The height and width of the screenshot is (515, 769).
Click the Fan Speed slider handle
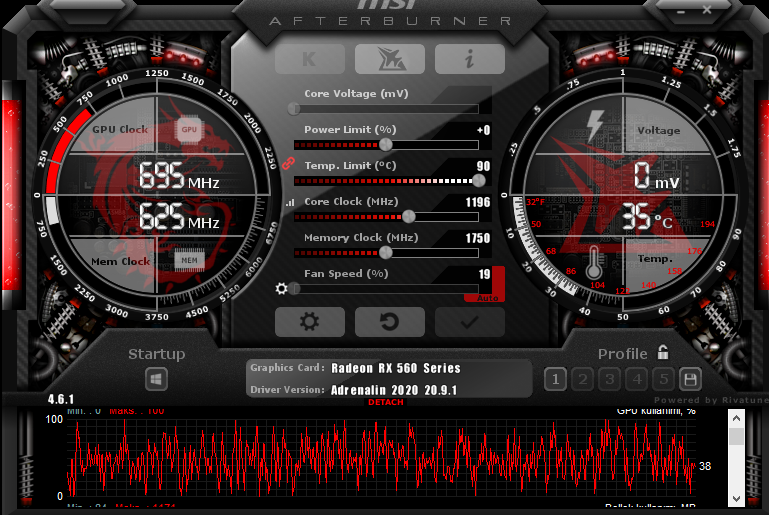[x=294, y=288]
